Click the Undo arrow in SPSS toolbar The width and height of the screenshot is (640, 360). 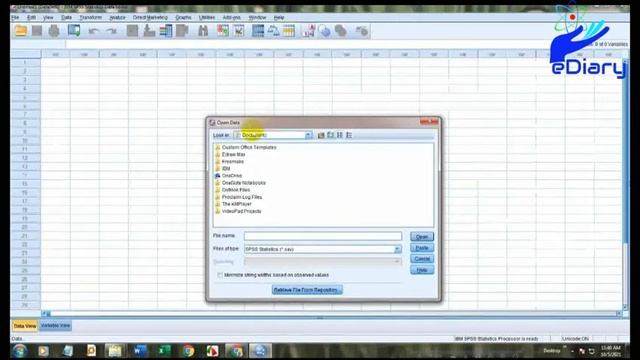pos(93,31)
